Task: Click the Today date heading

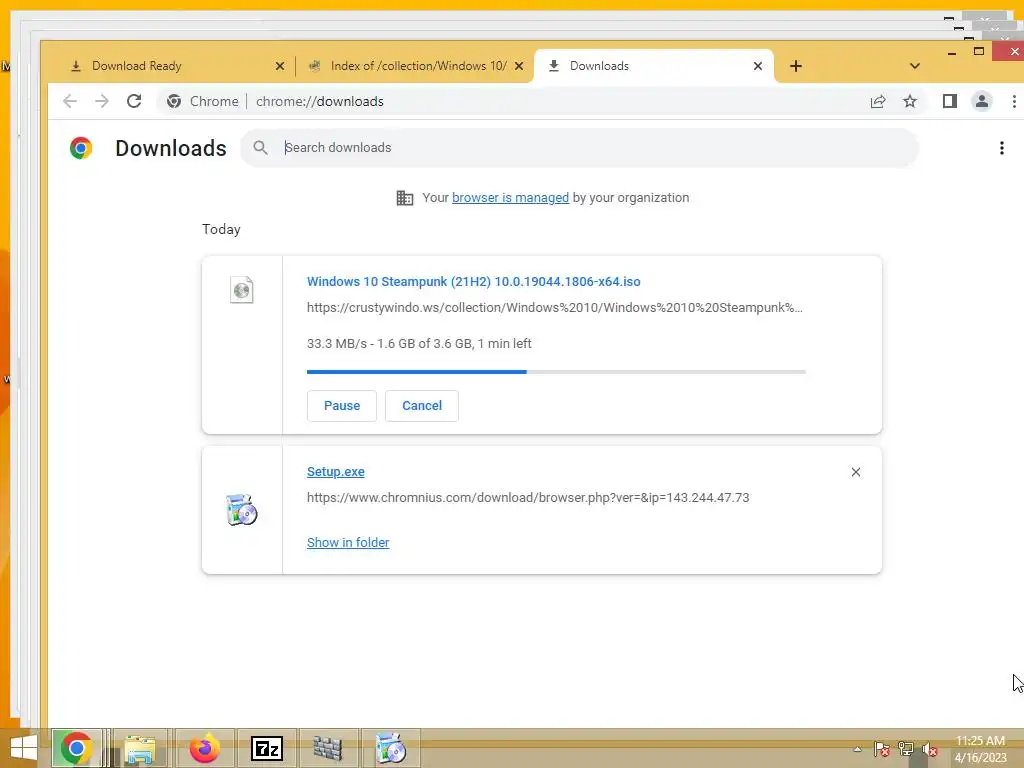Action: pyautogui.click(x=221, y=229)
